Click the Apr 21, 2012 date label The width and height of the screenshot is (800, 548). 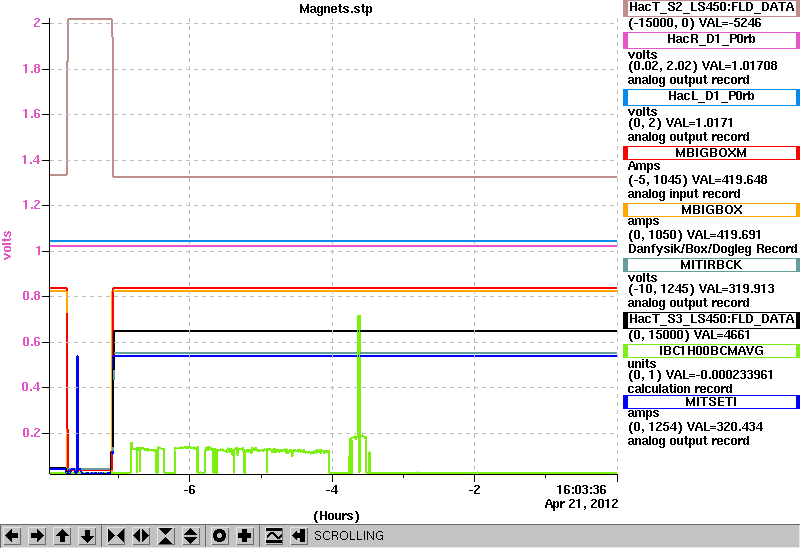click(582, 504)
